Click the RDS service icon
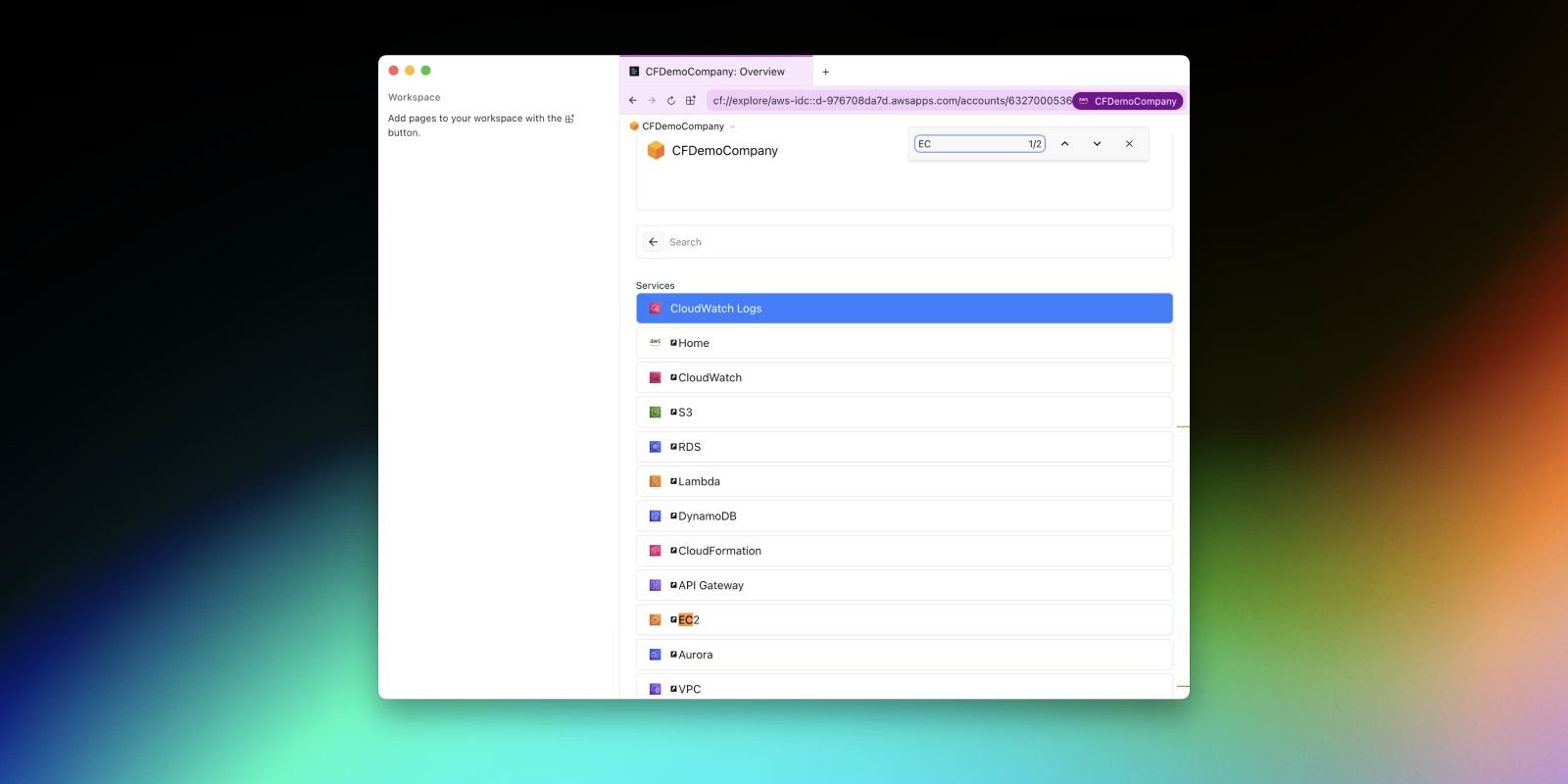This screenshot has height=784, width=1568. 655,447
